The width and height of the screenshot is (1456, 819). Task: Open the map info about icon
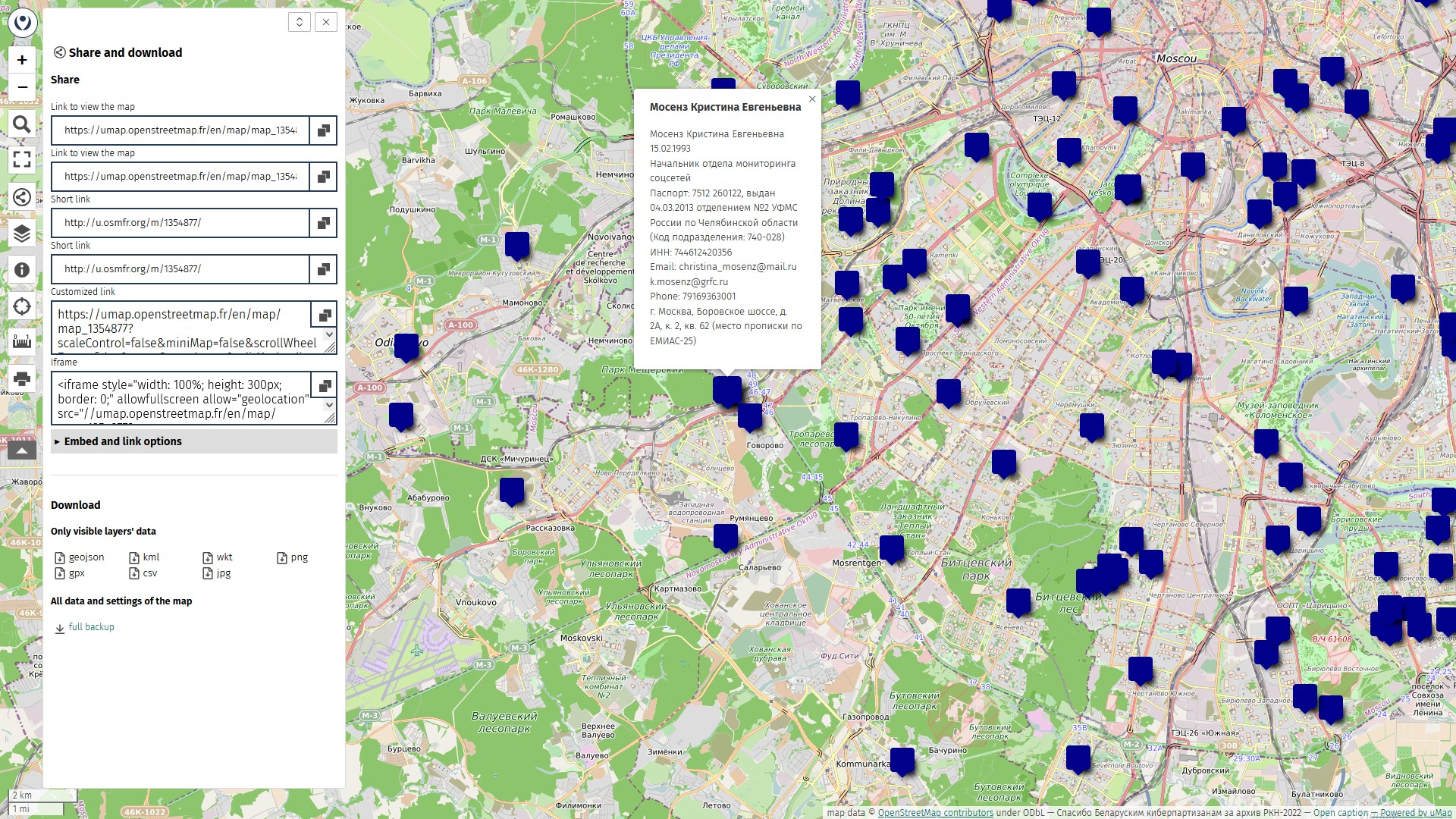(x=22, y=270)
